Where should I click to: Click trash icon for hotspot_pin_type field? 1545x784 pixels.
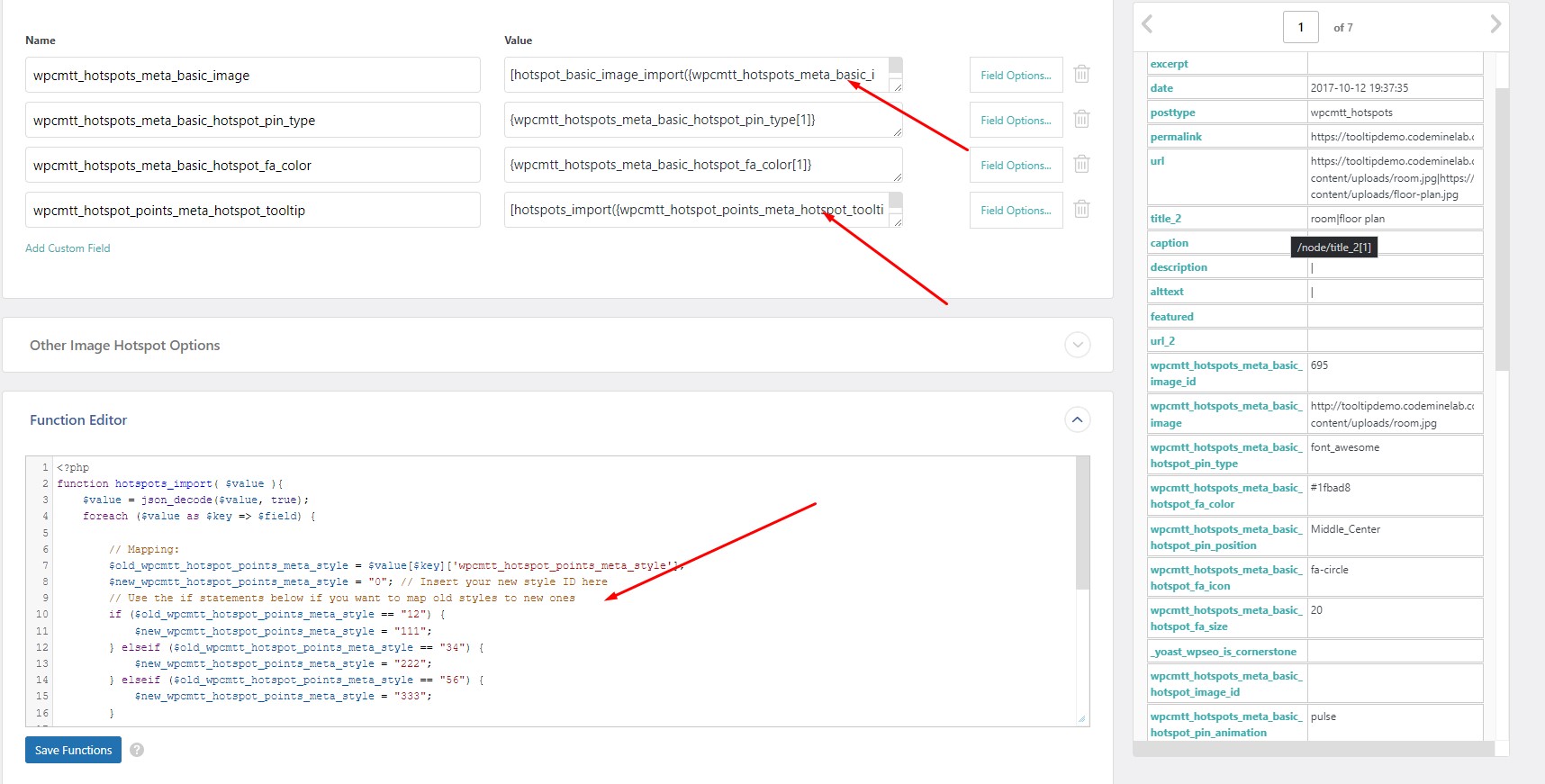1081,120
